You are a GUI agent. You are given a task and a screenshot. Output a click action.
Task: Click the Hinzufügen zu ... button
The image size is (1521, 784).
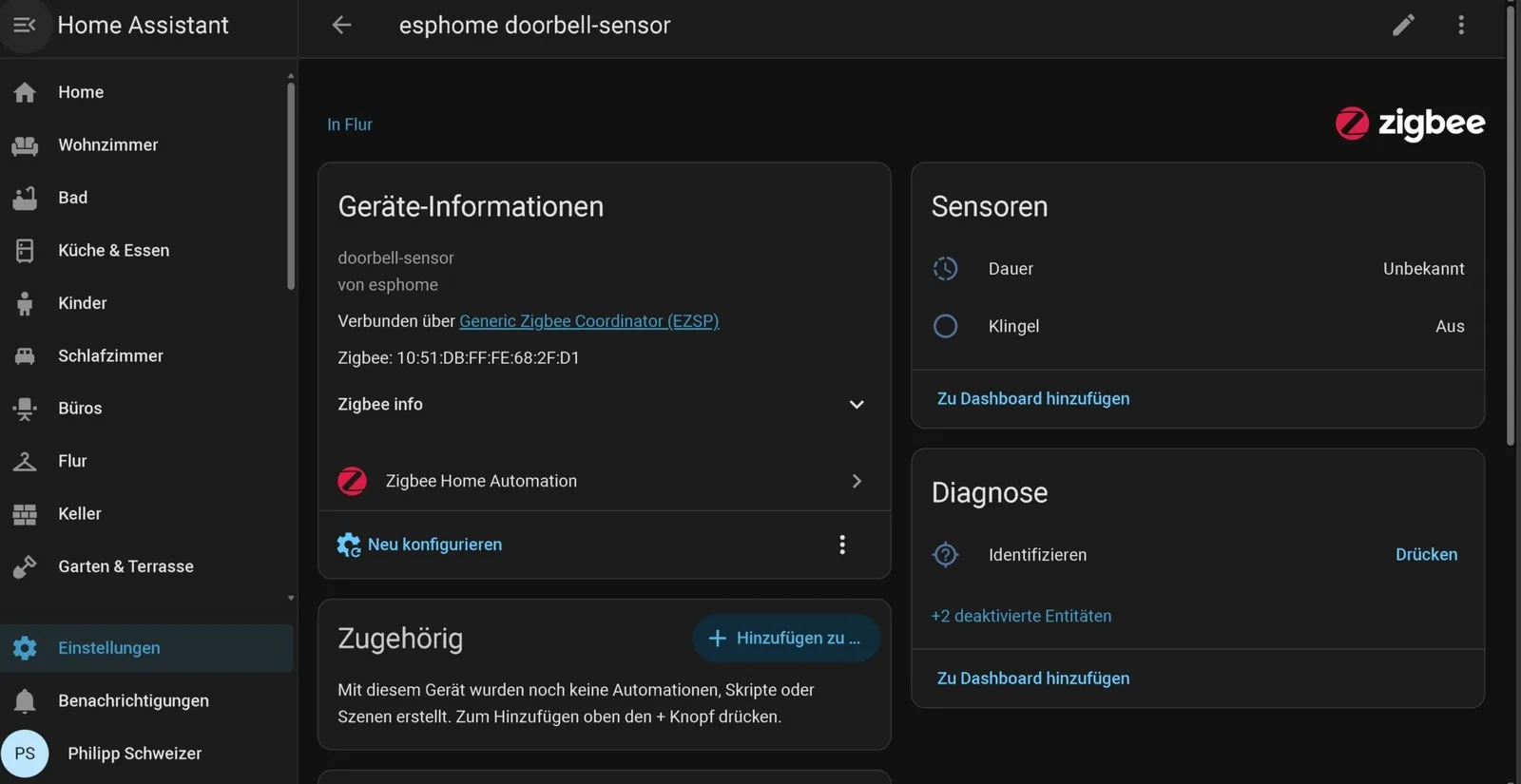(x=786, y=639)
